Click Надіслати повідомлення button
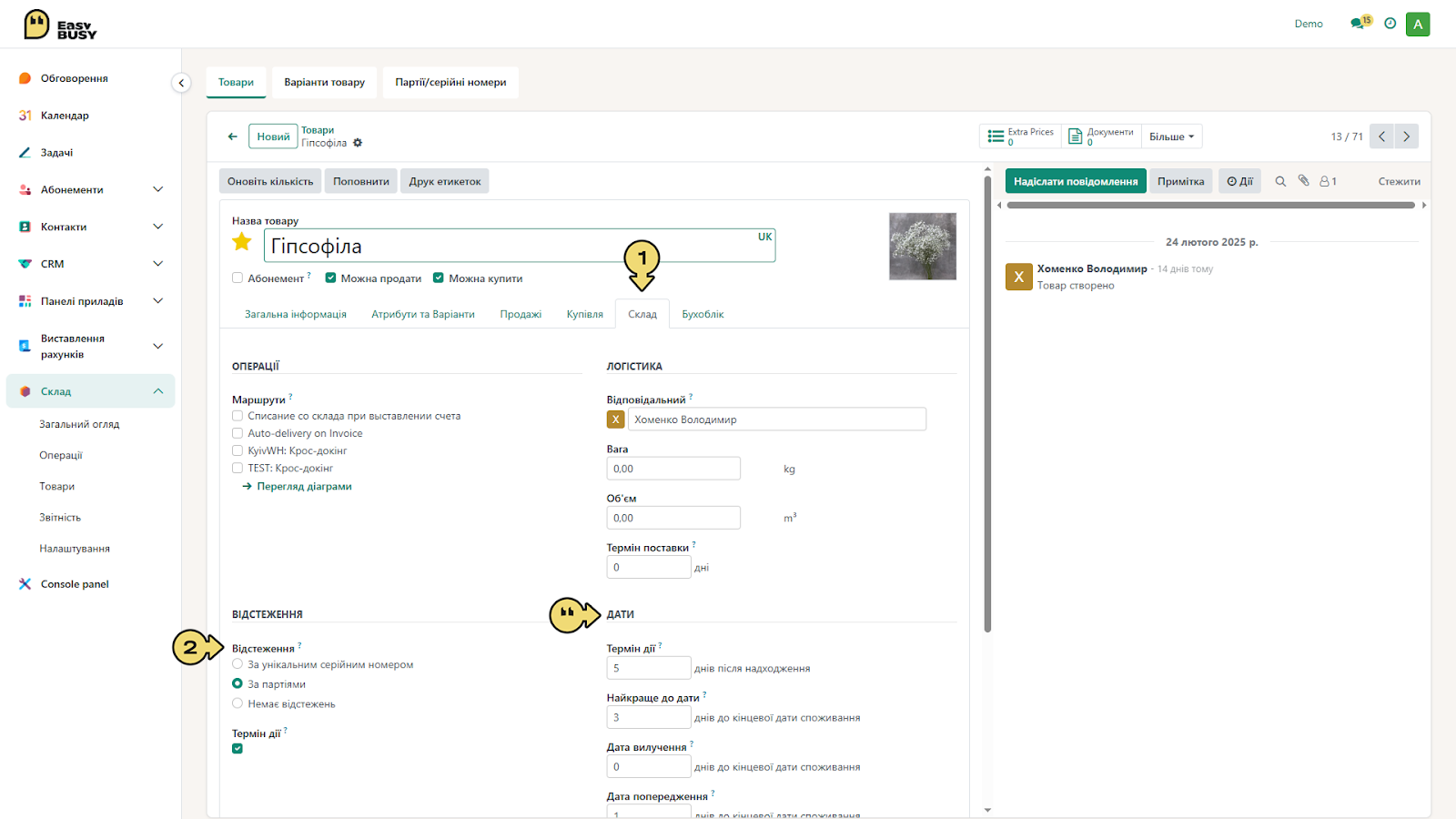 (1076, 181)
